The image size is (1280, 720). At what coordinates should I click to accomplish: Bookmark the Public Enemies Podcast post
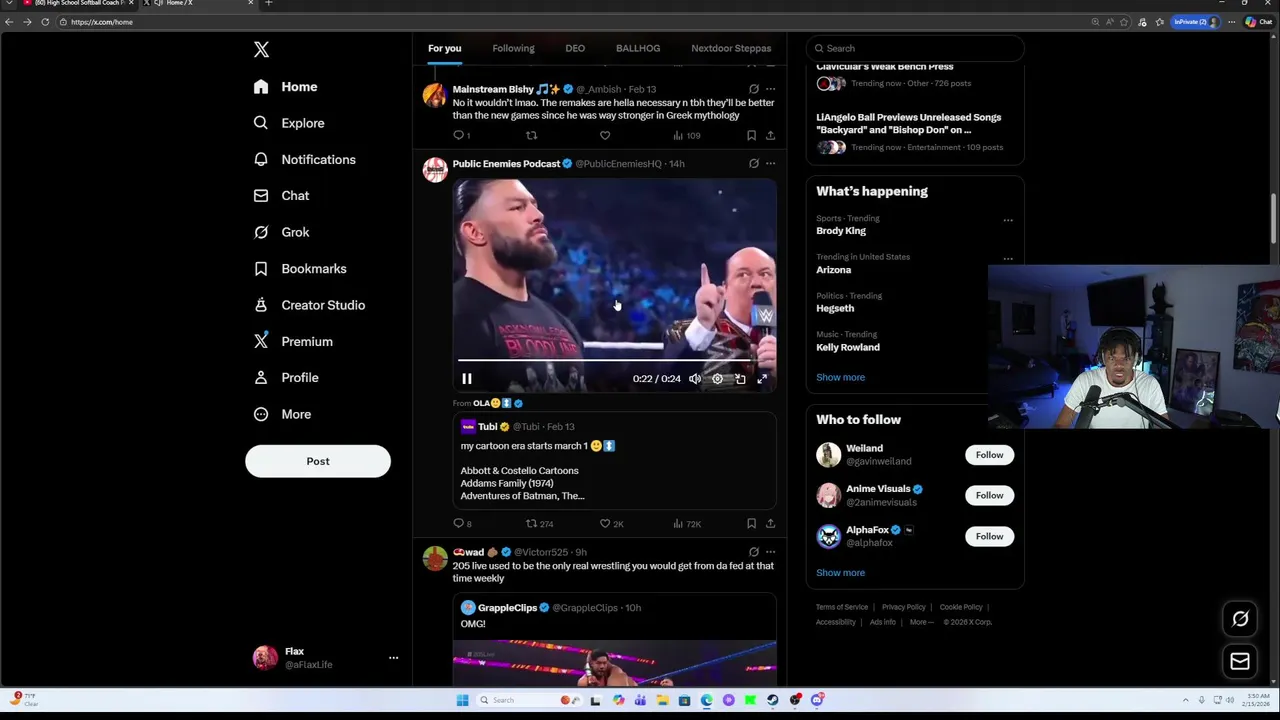[x=751, y=524]
